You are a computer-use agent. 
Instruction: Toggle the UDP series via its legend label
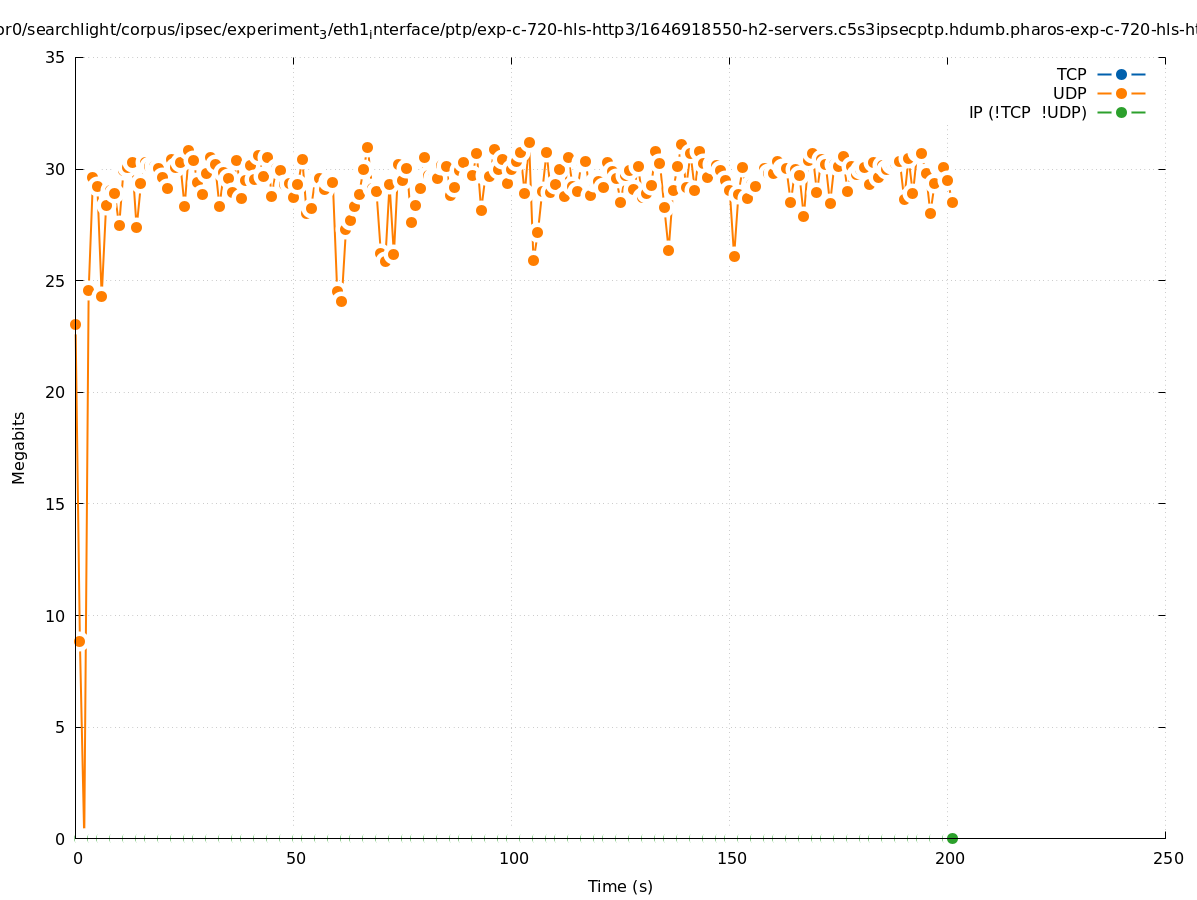(1069, 93)
